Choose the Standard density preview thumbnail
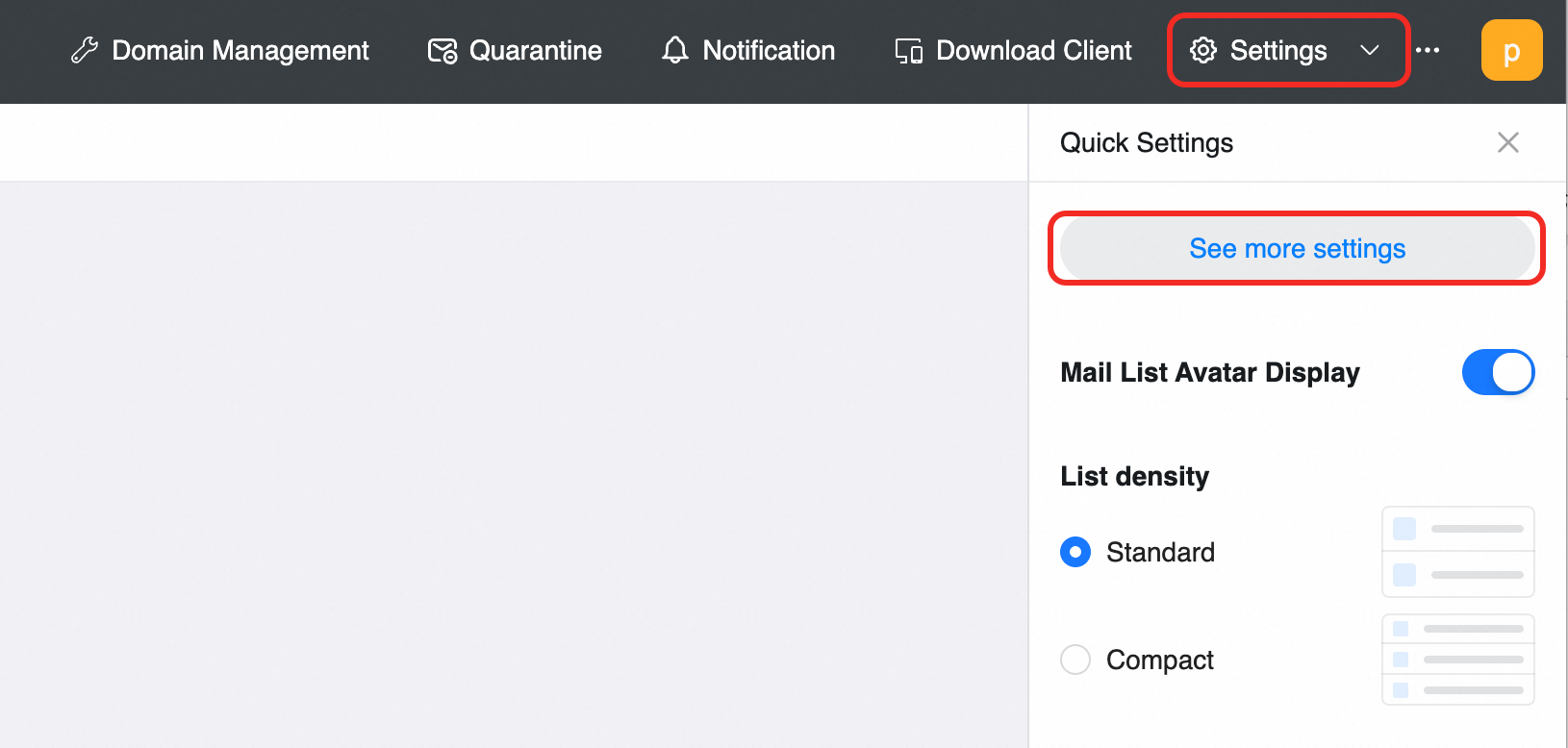This screenshot has width=1568, height=748. click(x=1458, y=552)
